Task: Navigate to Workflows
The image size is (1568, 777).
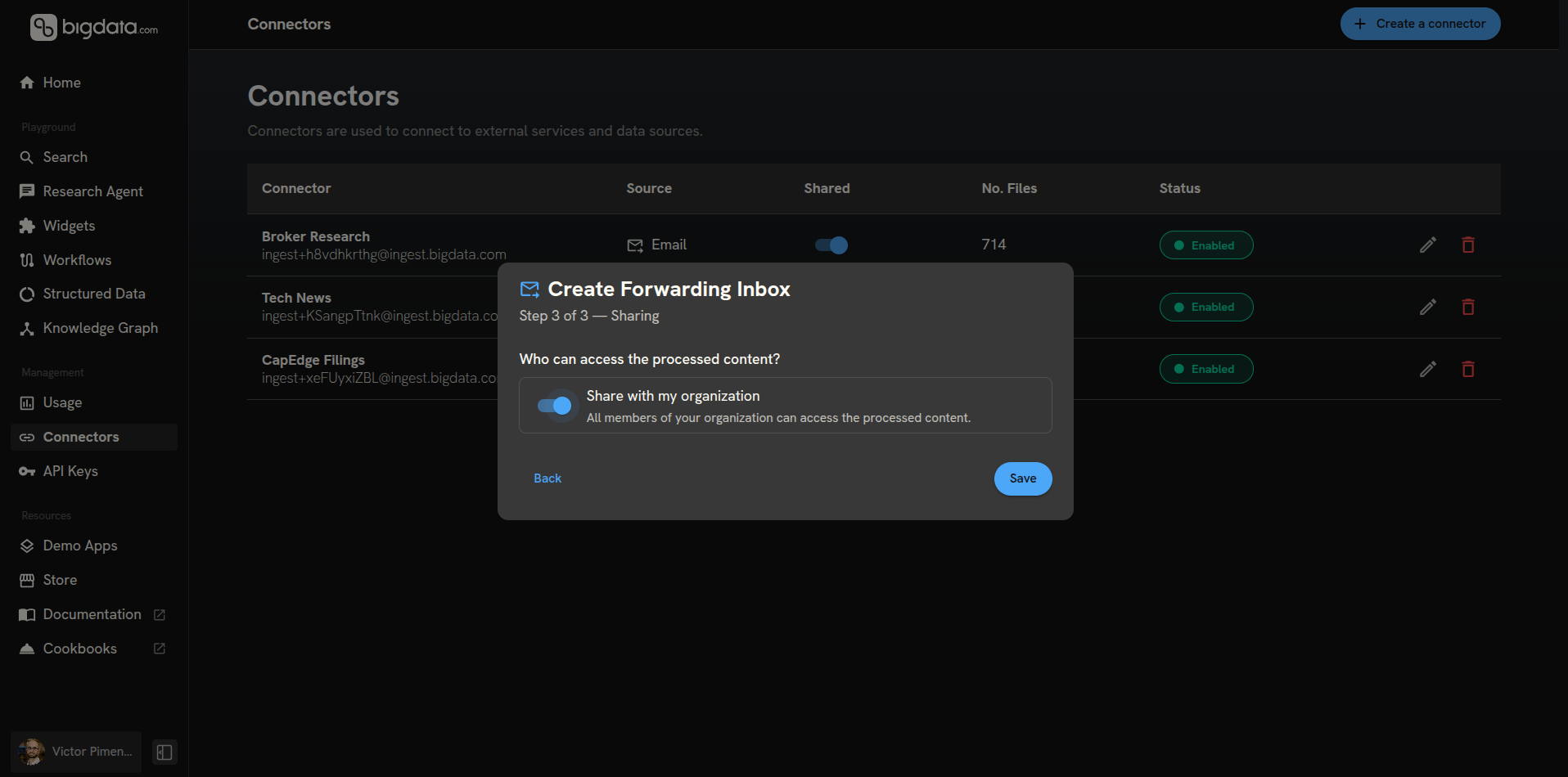Action: click(94, 260)
